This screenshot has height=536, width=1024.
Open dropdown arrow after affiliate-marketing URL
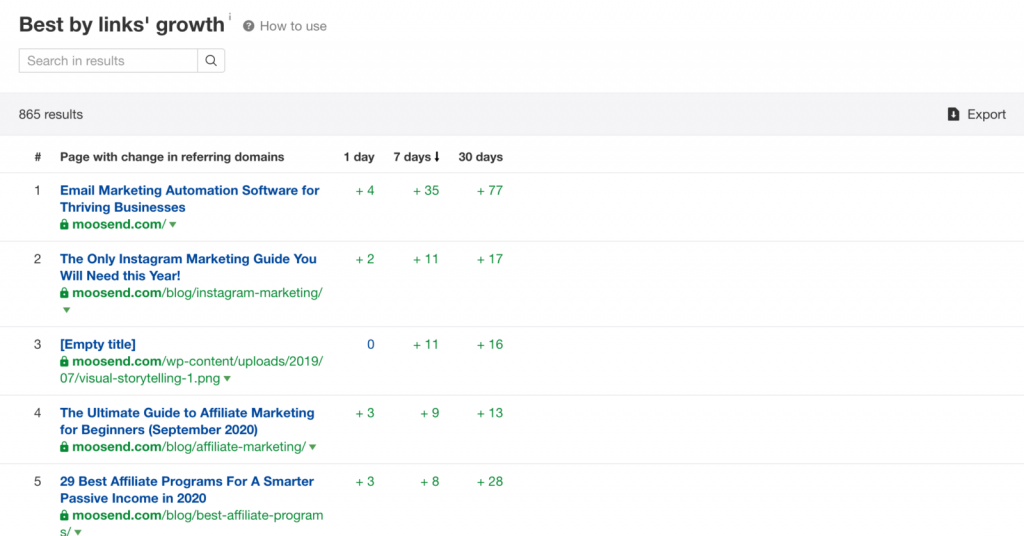click(313, 447)
